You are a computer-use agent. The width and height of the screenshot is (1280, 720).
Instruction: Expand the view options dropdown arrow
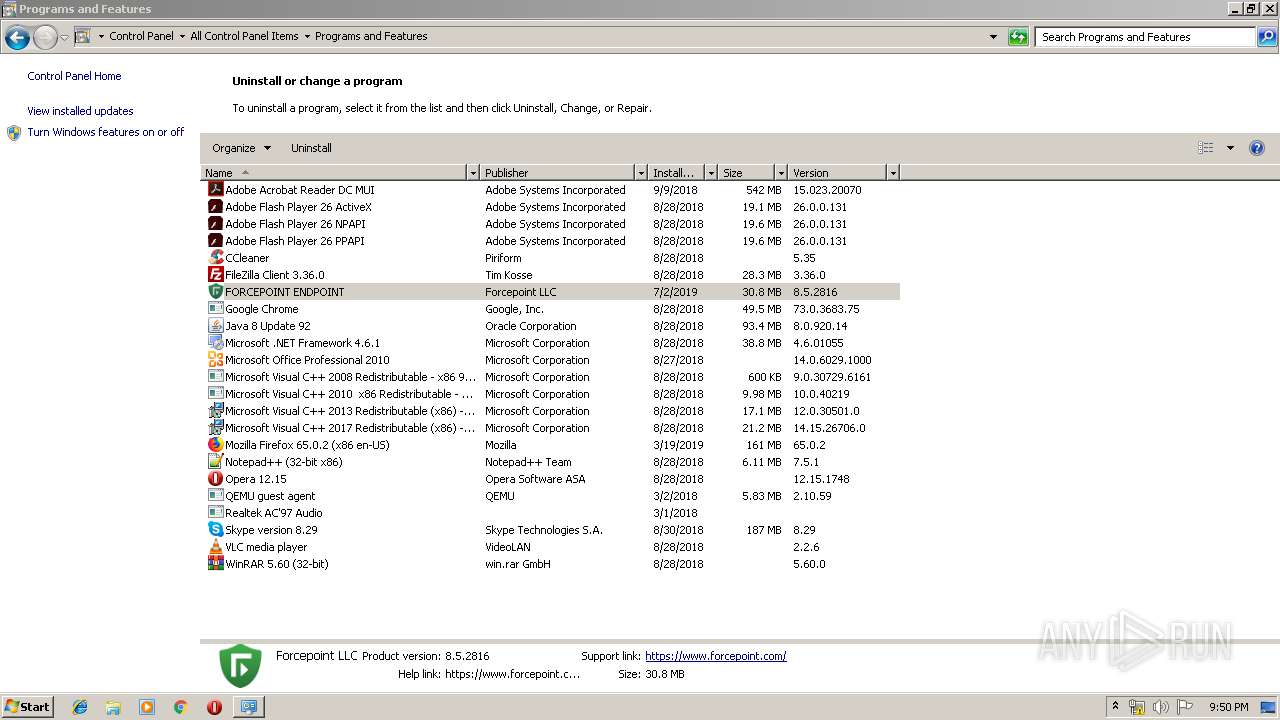coord(1230,148)
